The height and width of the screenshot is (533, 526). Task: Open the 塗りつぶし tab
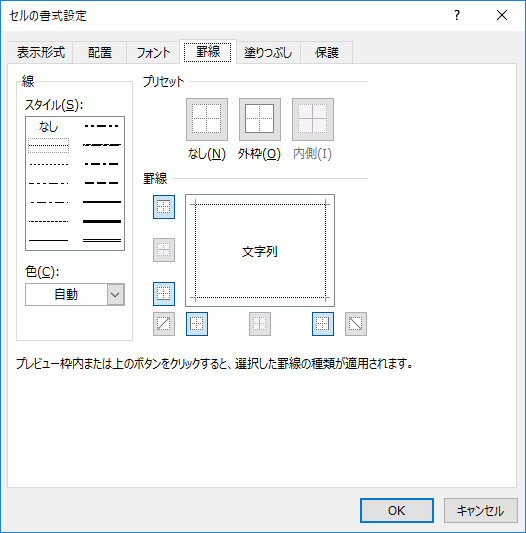pyautogui.click(x=268, y=53)
